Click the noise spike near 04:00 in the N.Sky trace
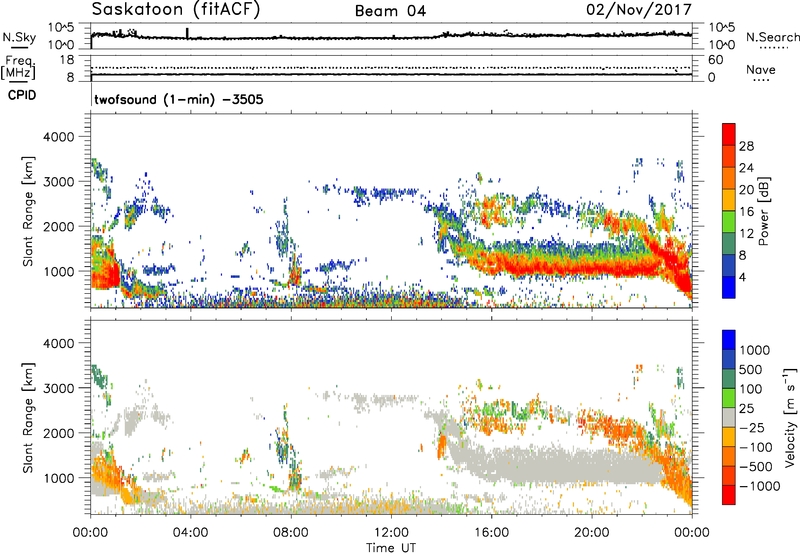 (x=187, y=33)
